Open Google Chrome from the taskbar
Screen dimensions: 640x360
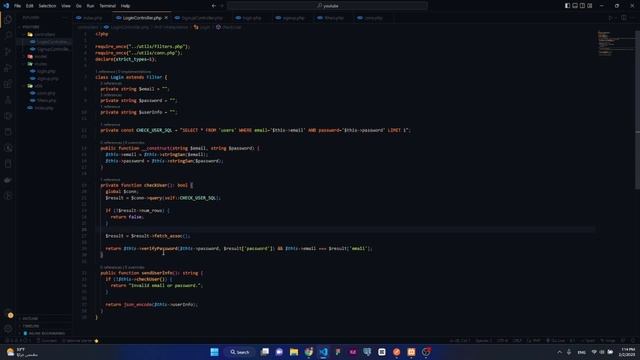tap(309, 352)
